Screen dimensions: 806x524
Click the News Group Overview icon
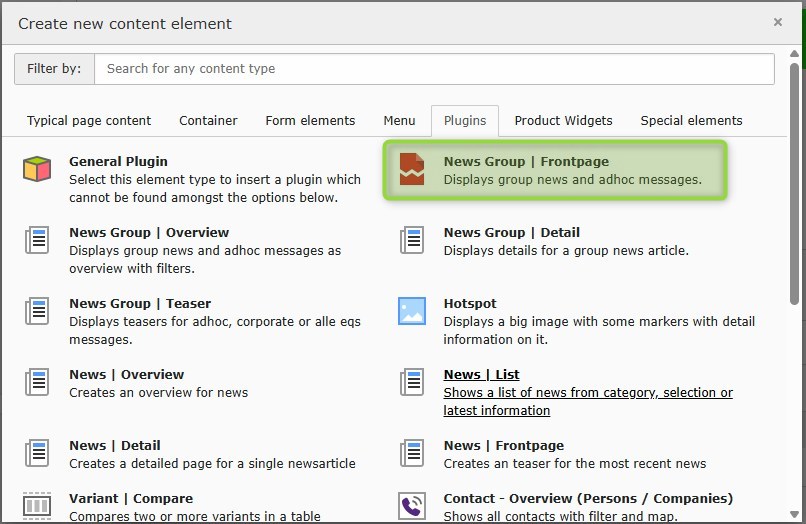click(37, 240)
